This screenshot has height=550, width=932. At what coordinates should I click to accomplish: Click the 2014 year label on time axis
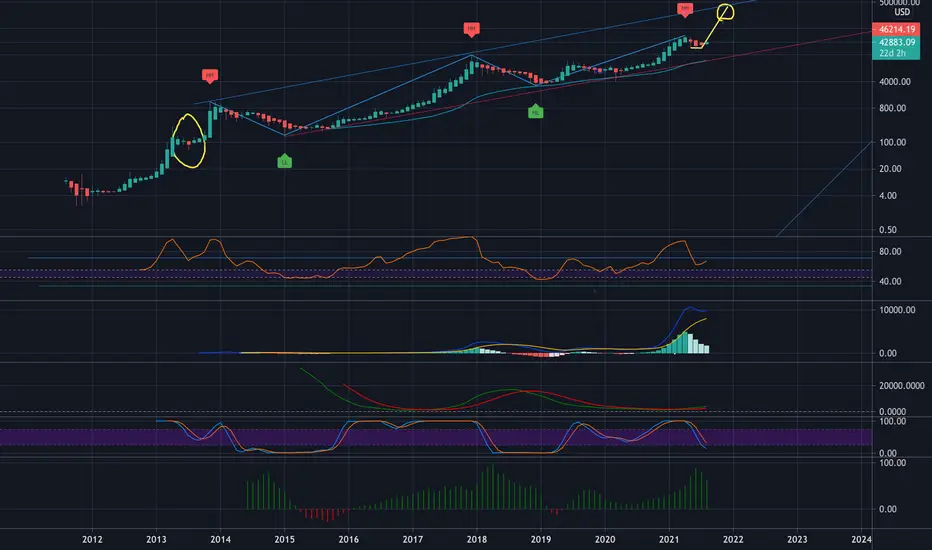[x=221, y=540]
